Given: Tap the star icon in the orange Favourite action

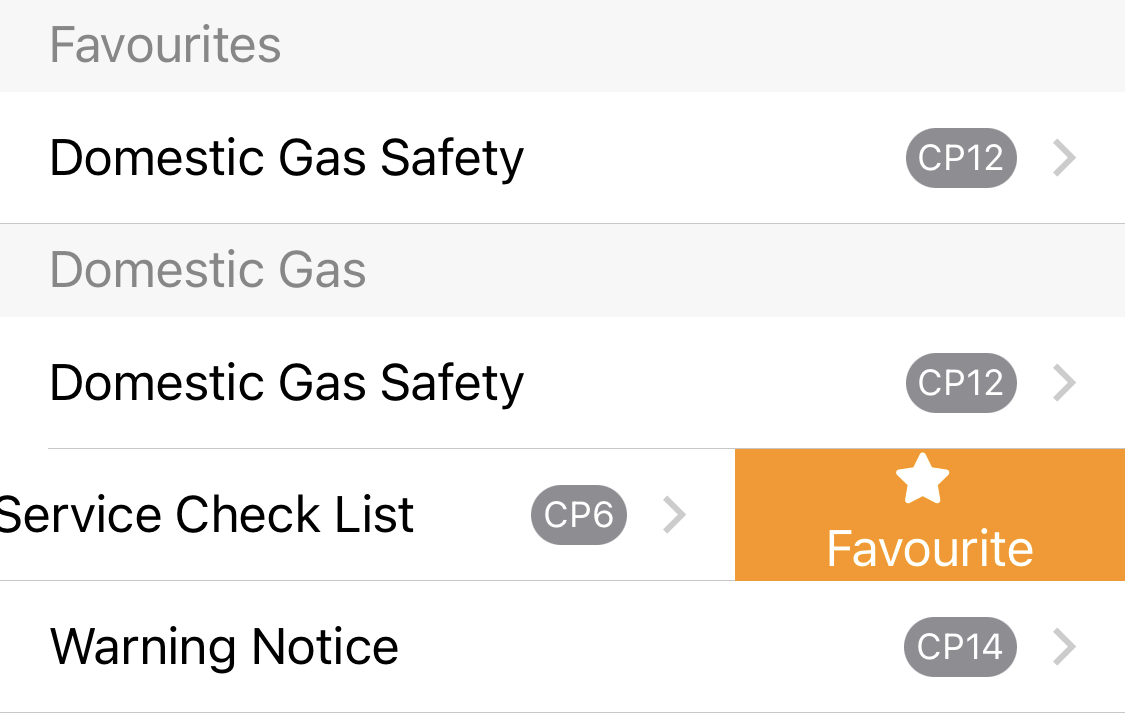Looking at the screenshot, I should [x=923, y=478].
